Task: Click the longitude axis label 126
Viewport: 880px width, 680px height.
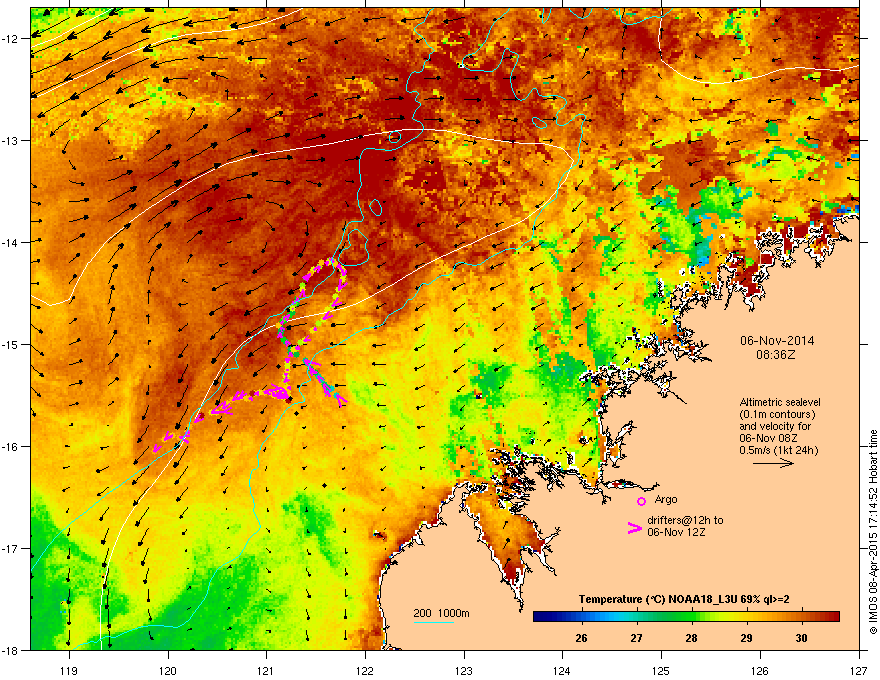Action: pyautogui.click(x=760, y=670)
